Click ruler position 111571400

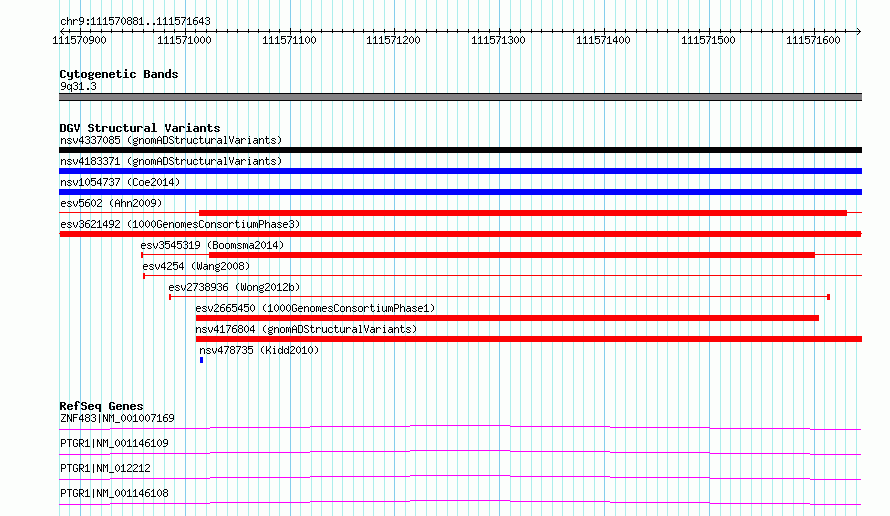point(603,40)
